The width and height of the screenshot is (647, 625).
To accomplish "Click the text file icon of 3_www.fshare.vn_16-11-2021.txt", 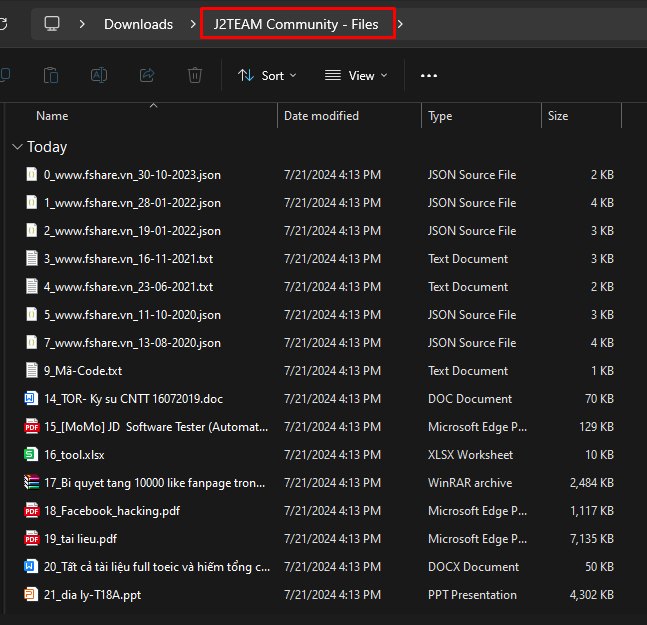I will [32, 258].
